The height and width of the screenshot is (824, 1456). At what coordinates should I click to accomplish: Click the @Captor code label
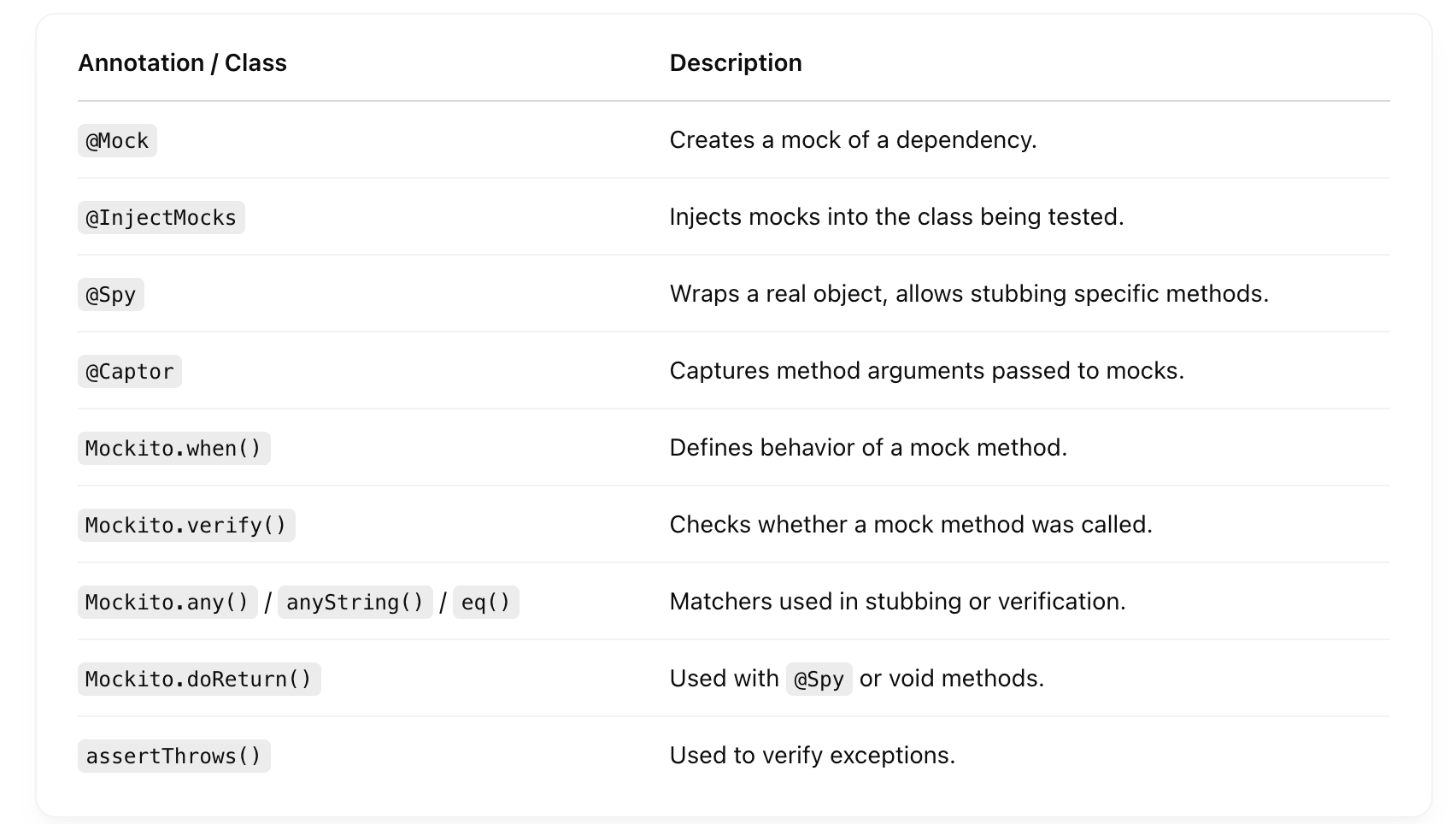[130, 372]
